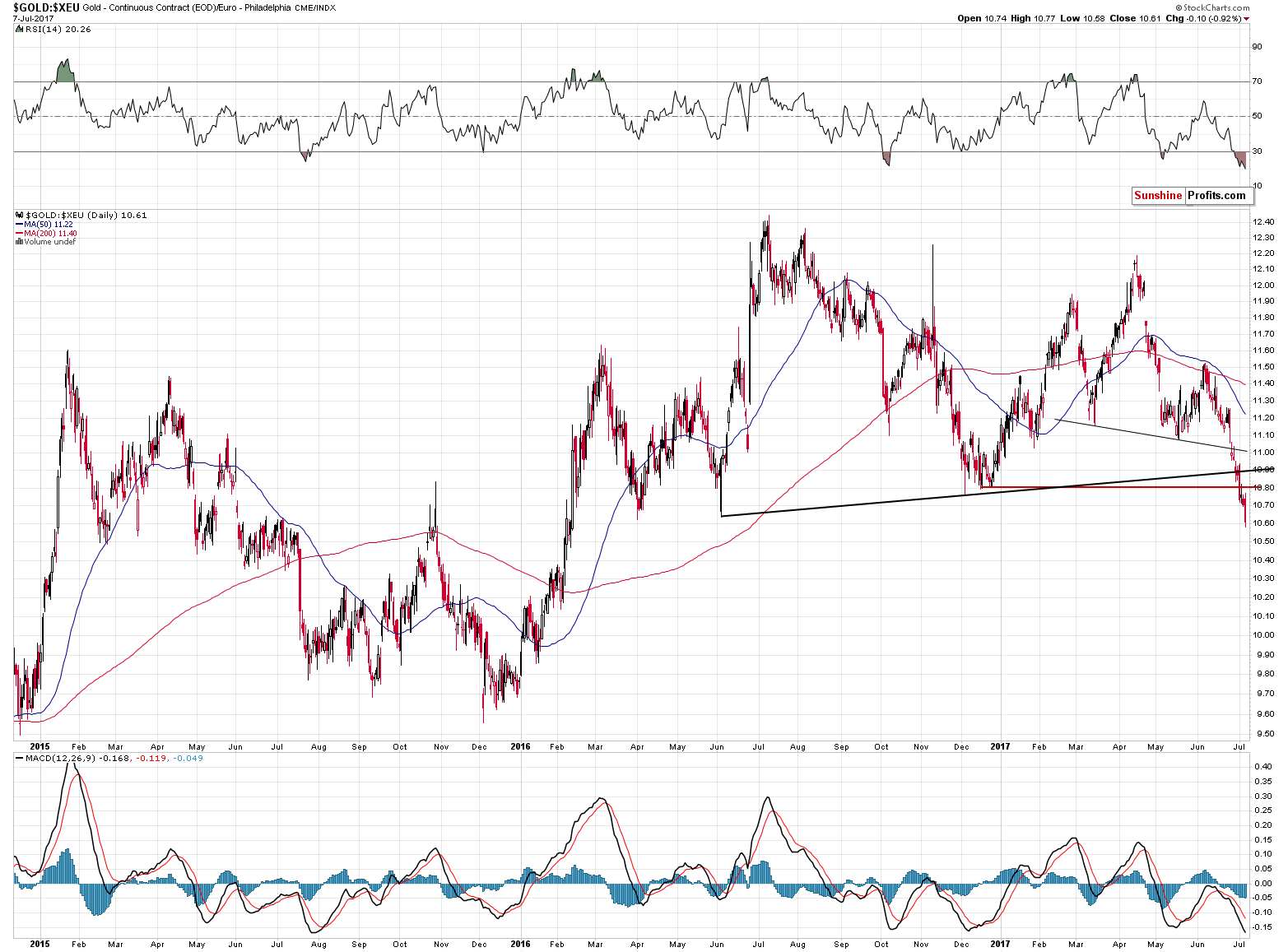Click the 'CME/INDX' exchange label

(x=314, y=7)
